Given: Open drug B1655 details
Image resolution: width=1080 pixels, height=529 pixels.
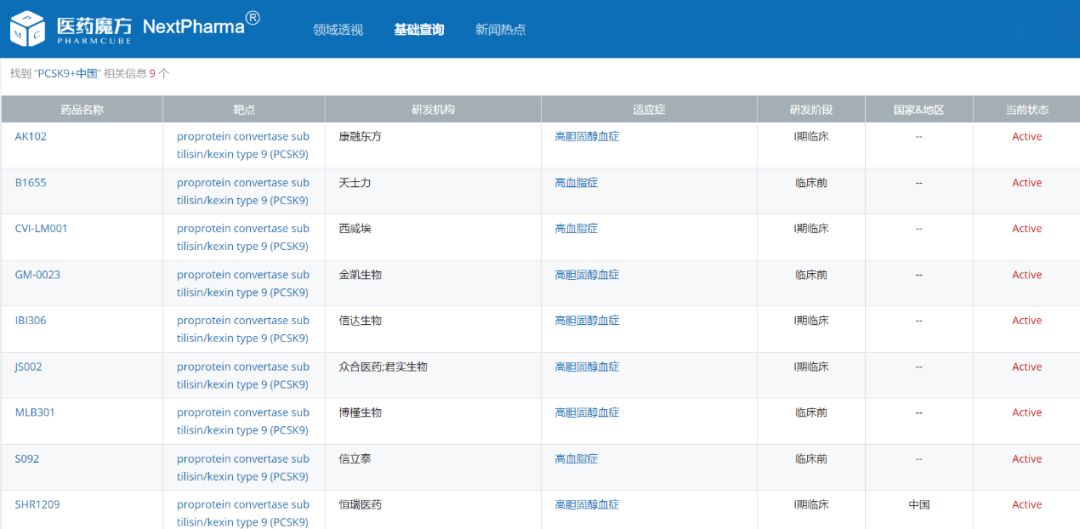Looking at the screenshot, I should [x=30, y=183].
